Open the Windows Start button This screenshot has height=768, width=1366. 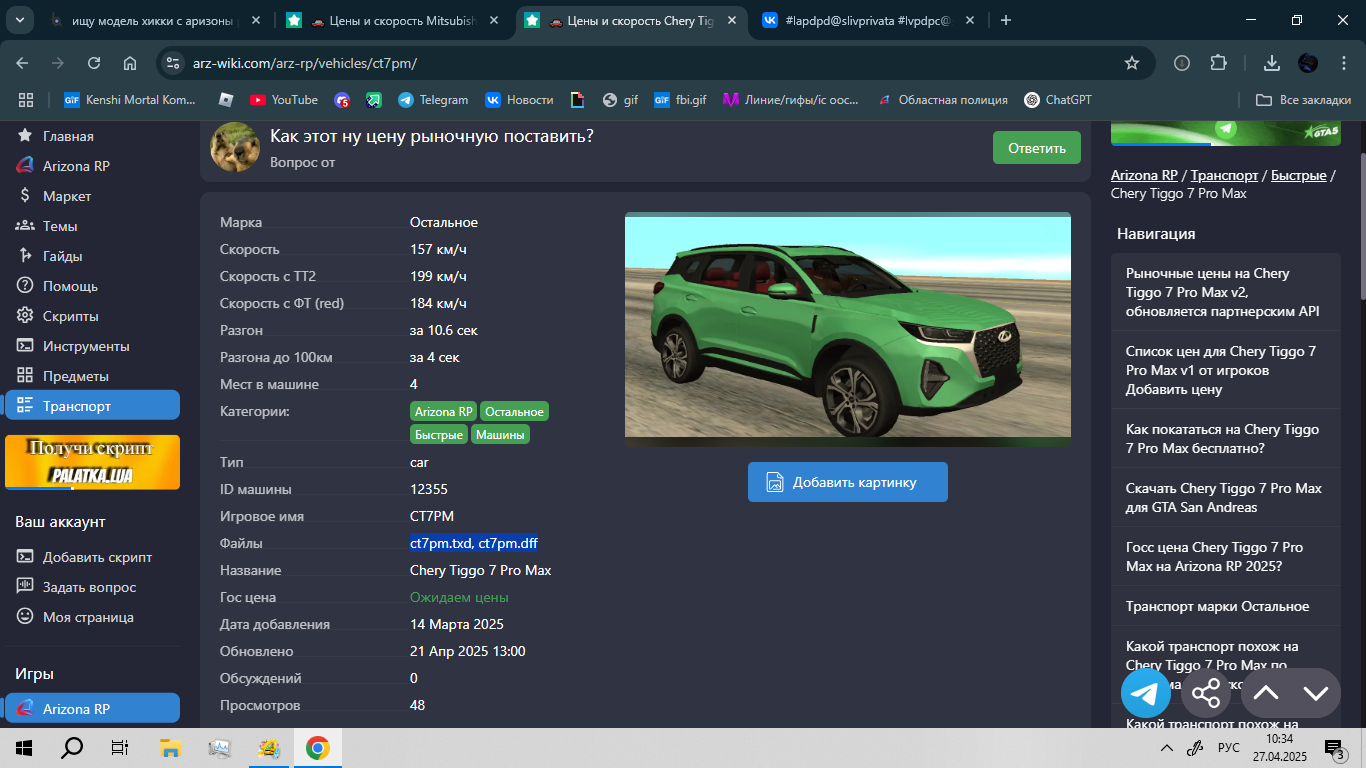24,748
